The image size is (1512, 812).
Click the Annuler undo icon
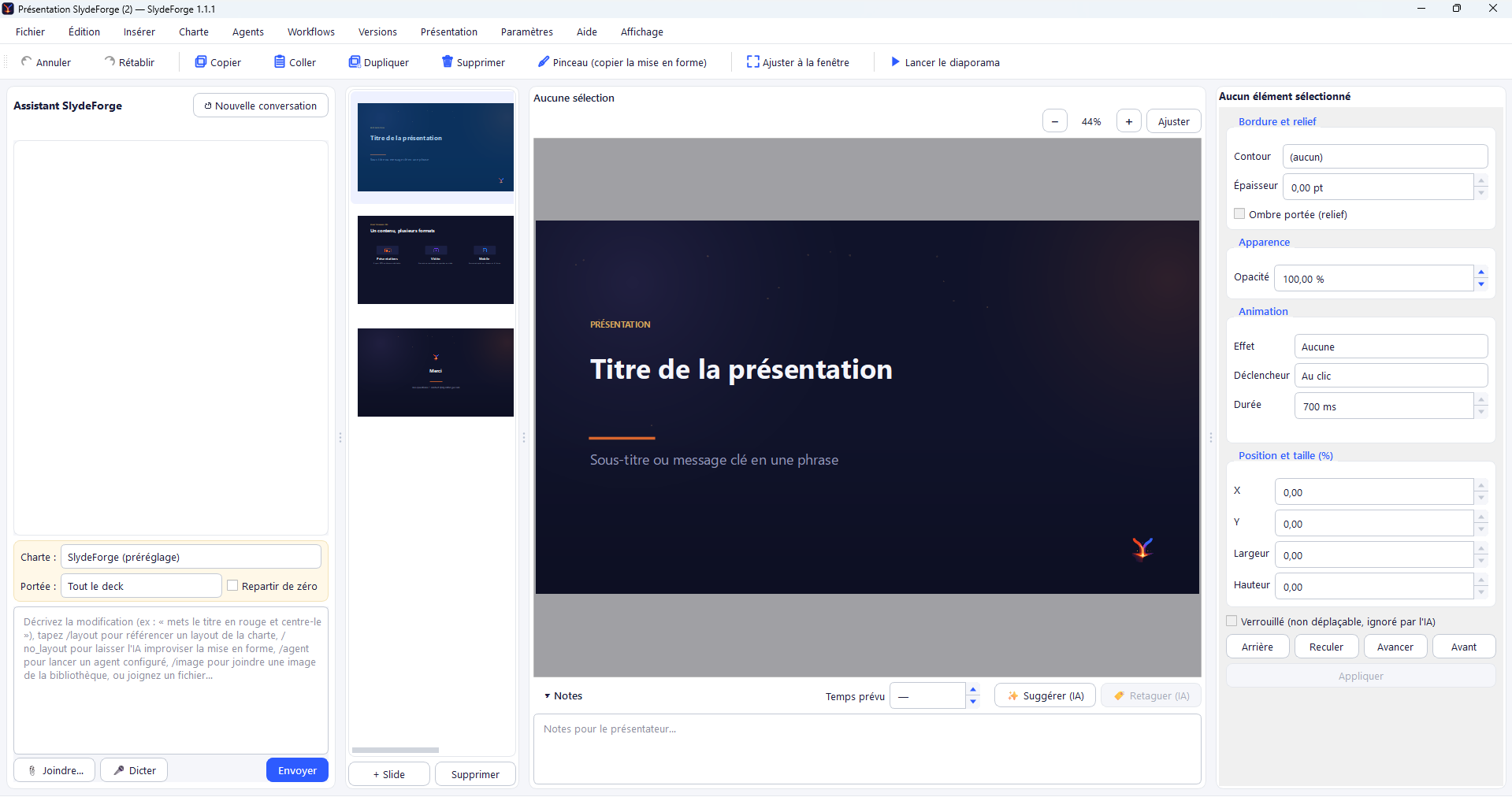[x=26, y=61]
